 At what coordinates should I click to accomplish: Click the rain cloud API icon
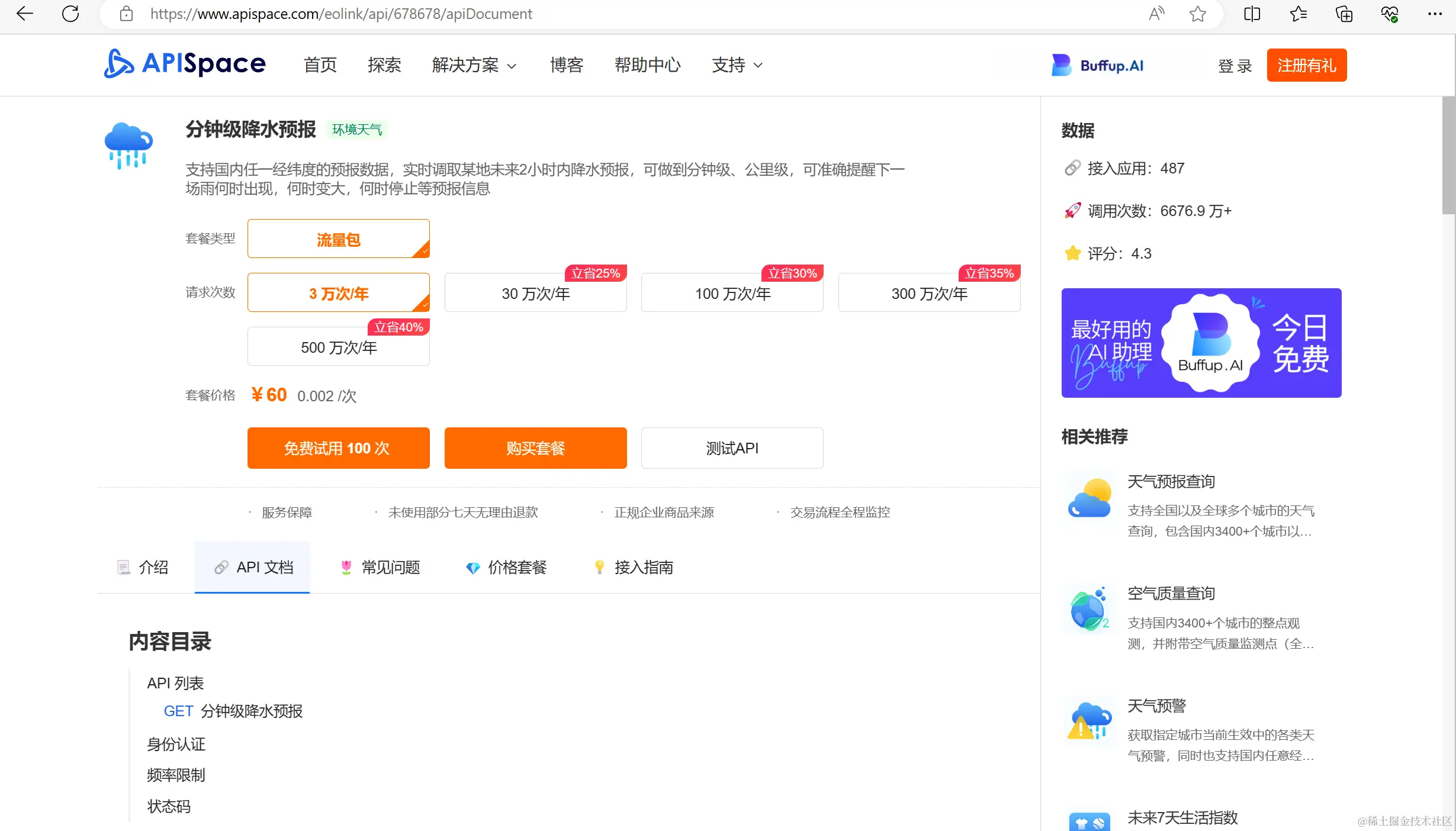coord(128,146)
